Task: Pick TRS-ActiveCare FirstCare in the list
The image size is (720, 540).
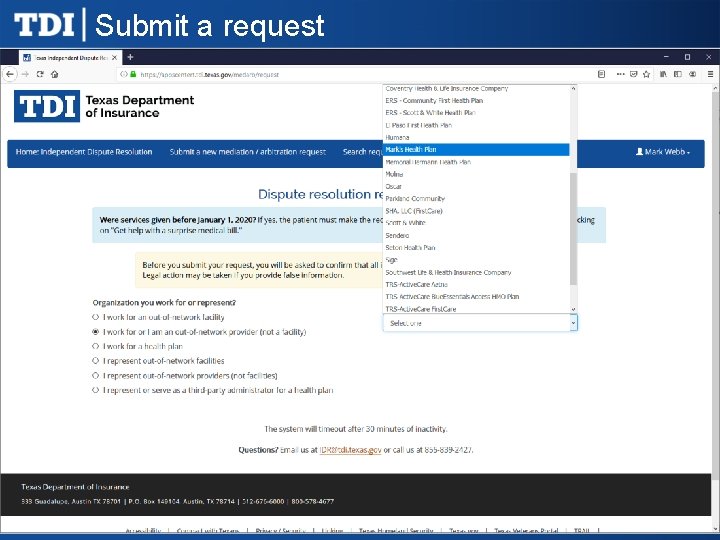Action: tap(476, 309)
